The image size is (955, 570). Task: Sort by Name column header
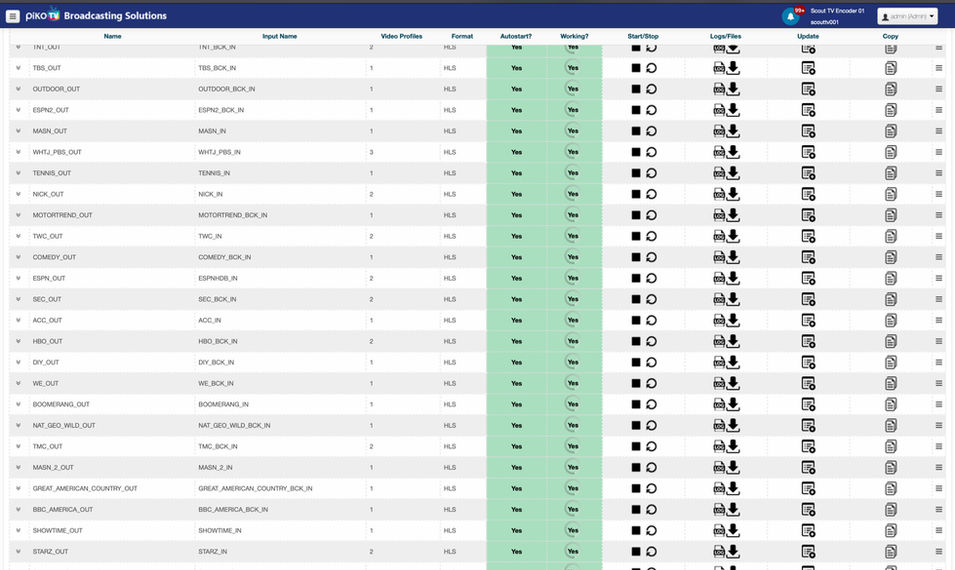click(112, 37)
